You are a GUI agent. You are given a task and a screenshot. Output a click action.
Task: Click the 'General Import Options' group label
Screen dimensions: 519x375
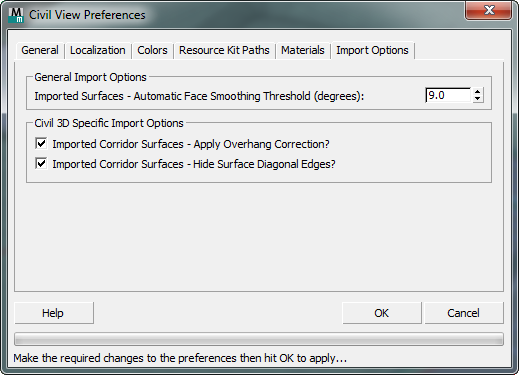(x=90, y=77)
